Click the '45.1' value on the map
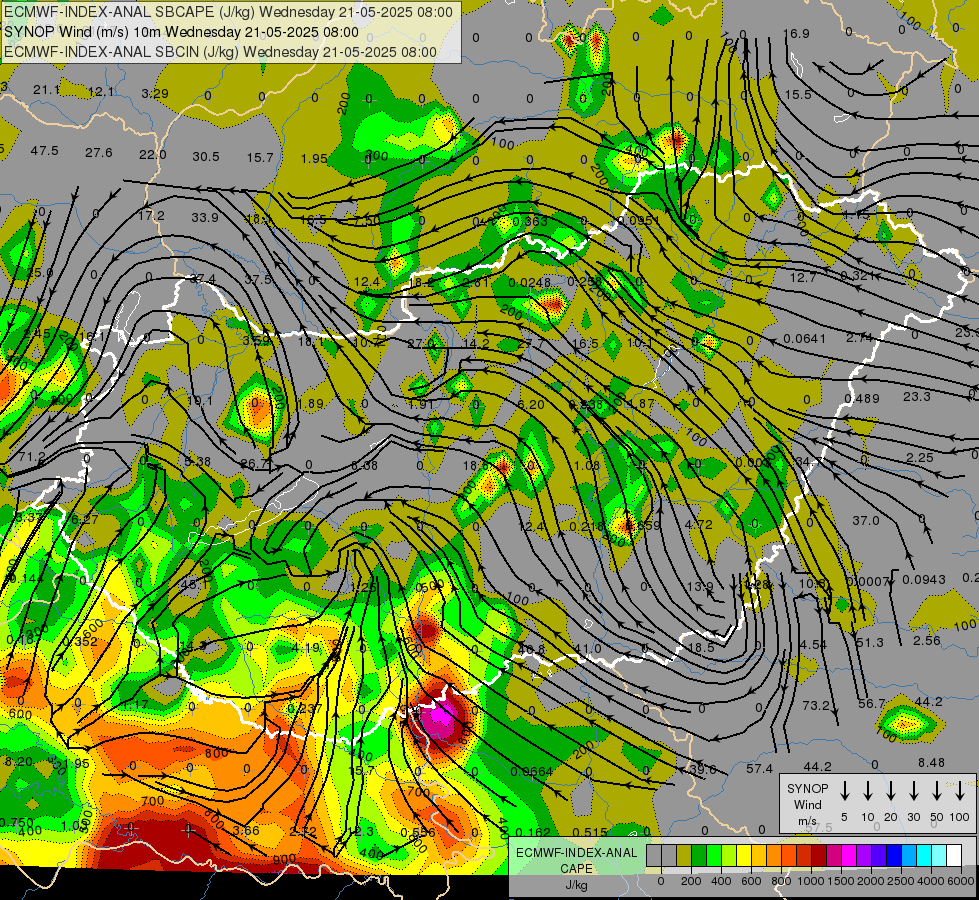Viewport: 979px width, 900px height. pos(194,584)
